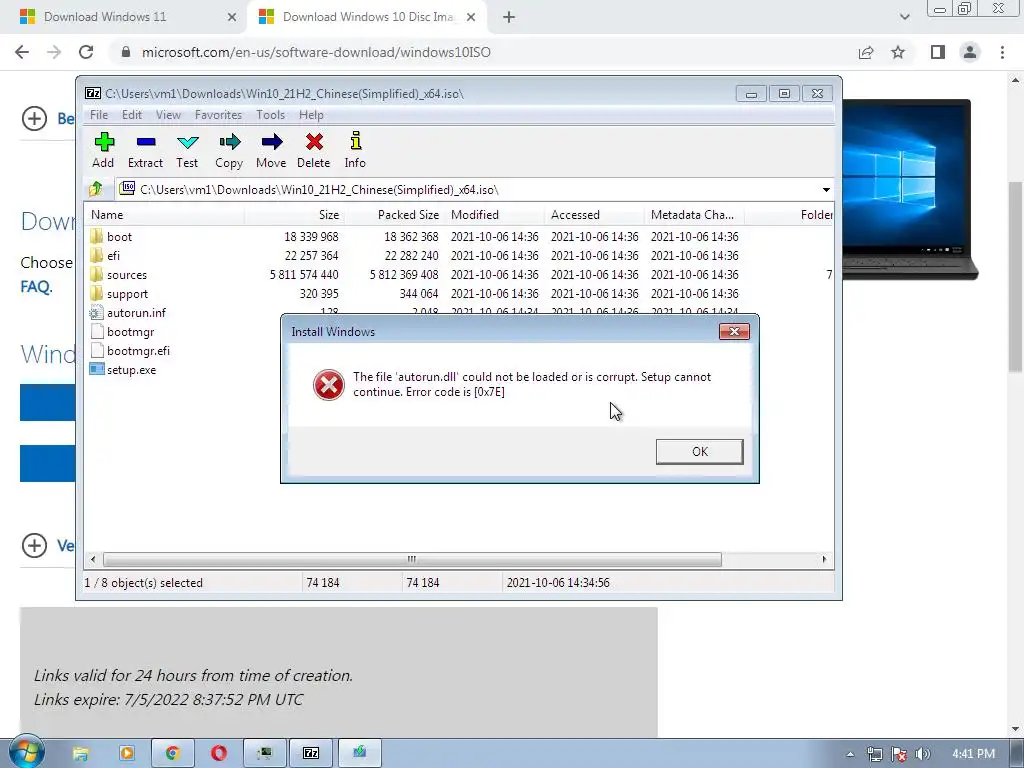
Task: Click OK in Install Windows error dialog
Action: (699, 452)
